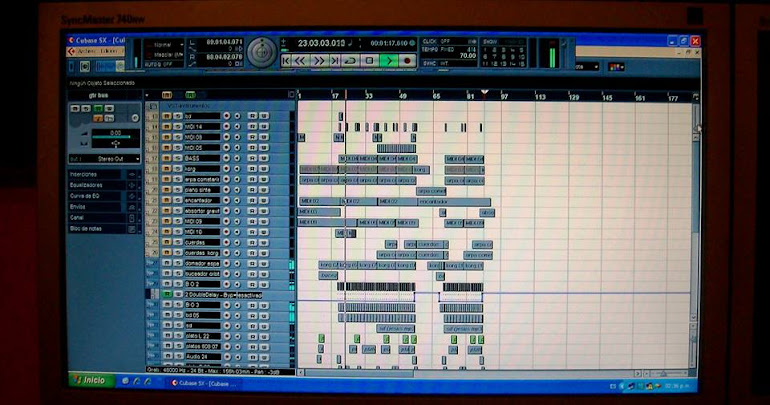Viewport: 770px width, 405px height.
Task: Click record enable on Audio 24 track
Action: point(226,357)
